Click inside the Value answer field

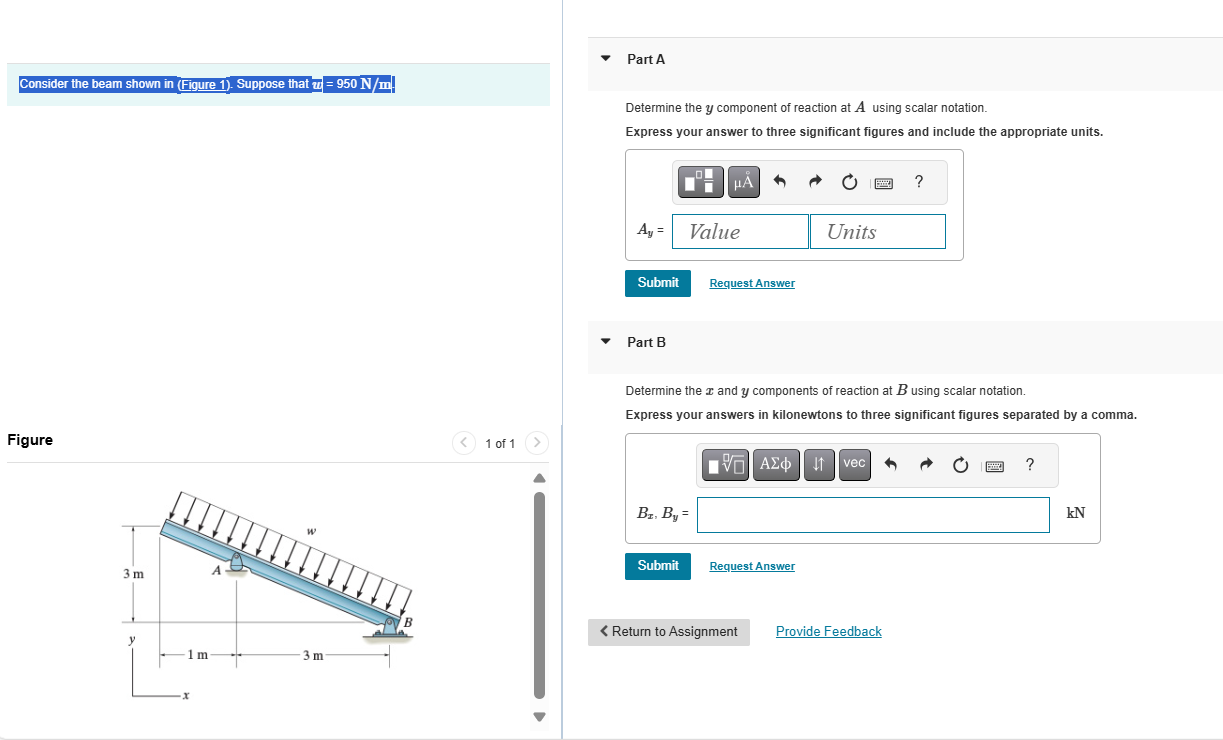coord(740,231)
